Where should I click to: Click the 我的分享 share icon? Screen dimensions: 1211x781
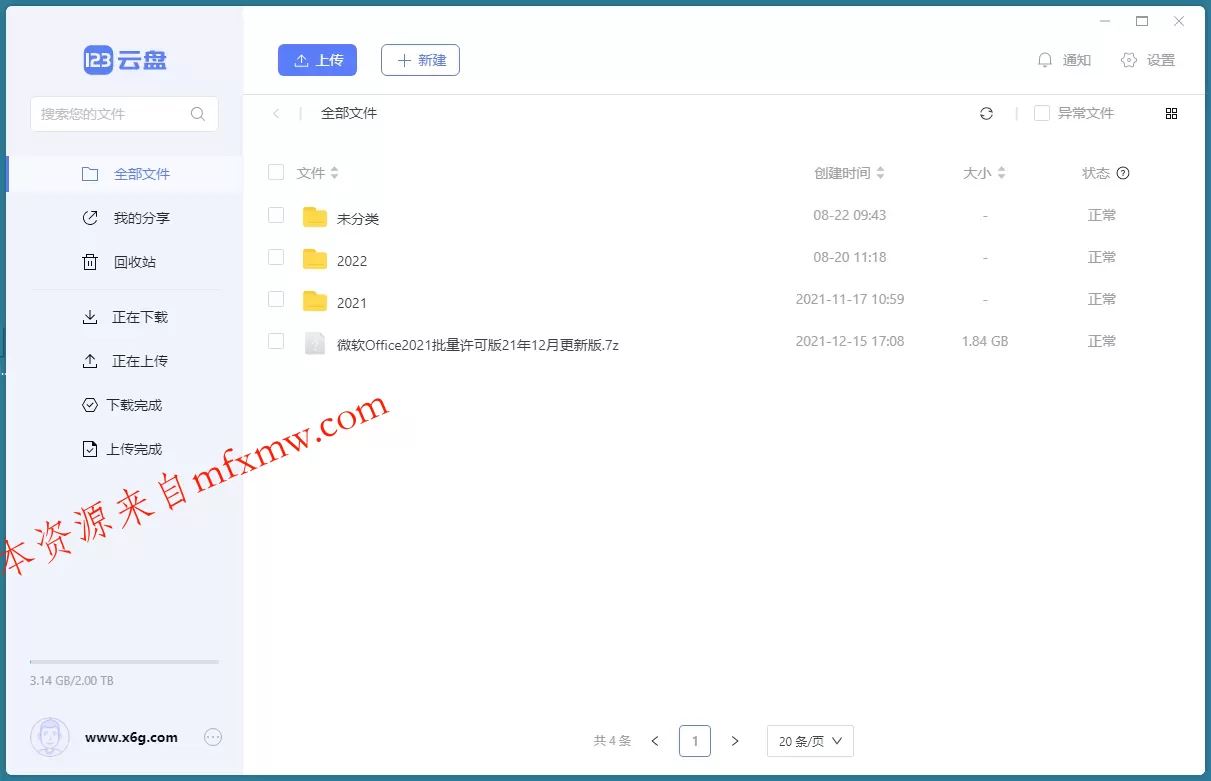(90, 218)
